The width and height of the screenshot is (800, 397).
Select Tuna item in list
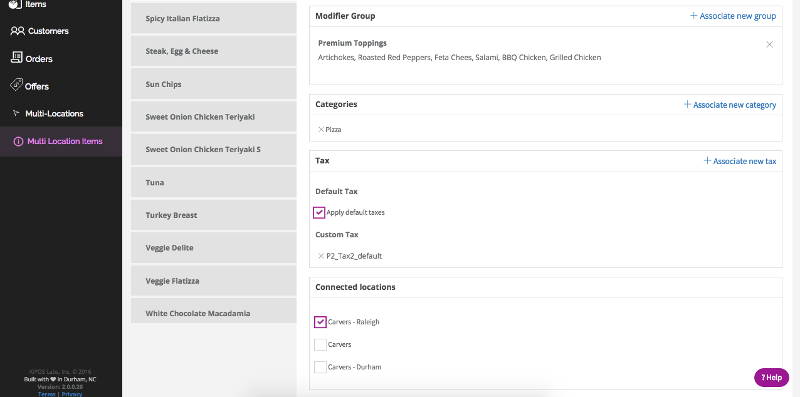click(214, 182)
